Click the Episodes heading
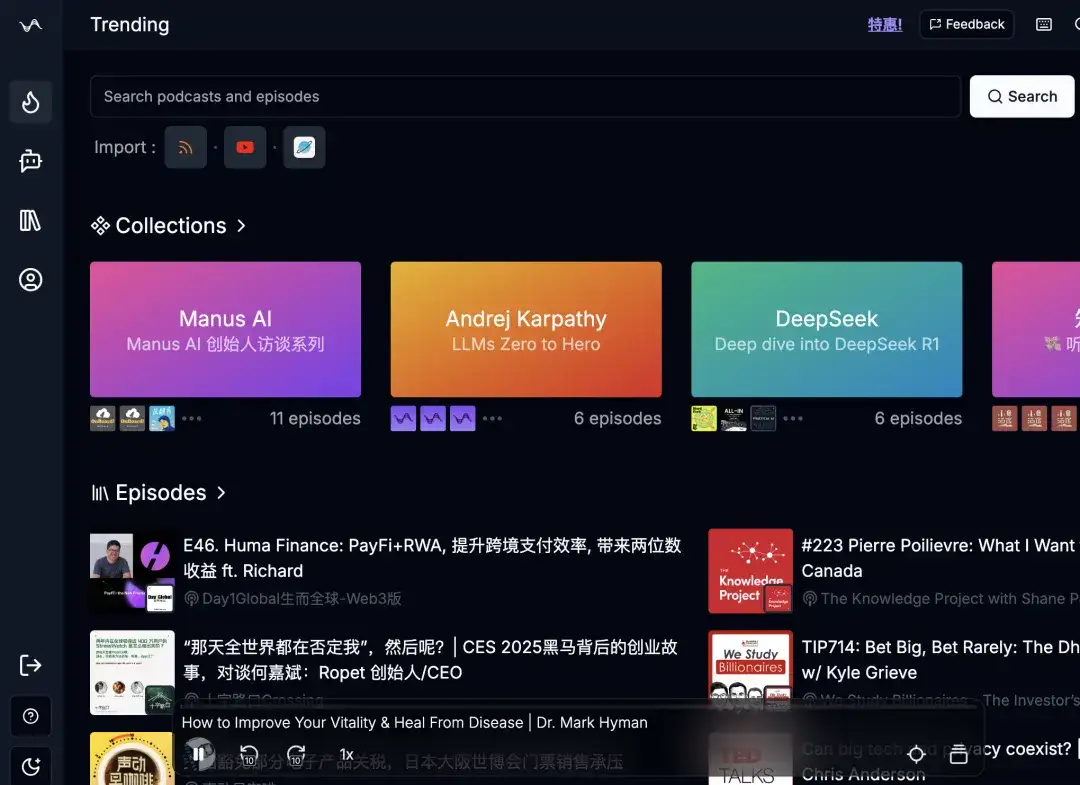The height and width of the screenshot is (785, 1080). (x=160, y=493)
